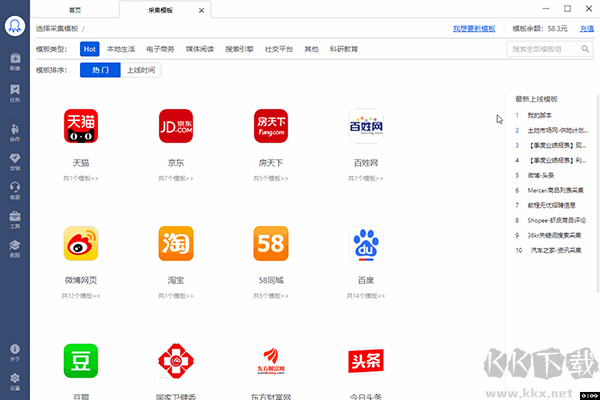Select the 京东 JD.com template icon
This screenshot has height=400, width=600.
click(x=176, y=126)
